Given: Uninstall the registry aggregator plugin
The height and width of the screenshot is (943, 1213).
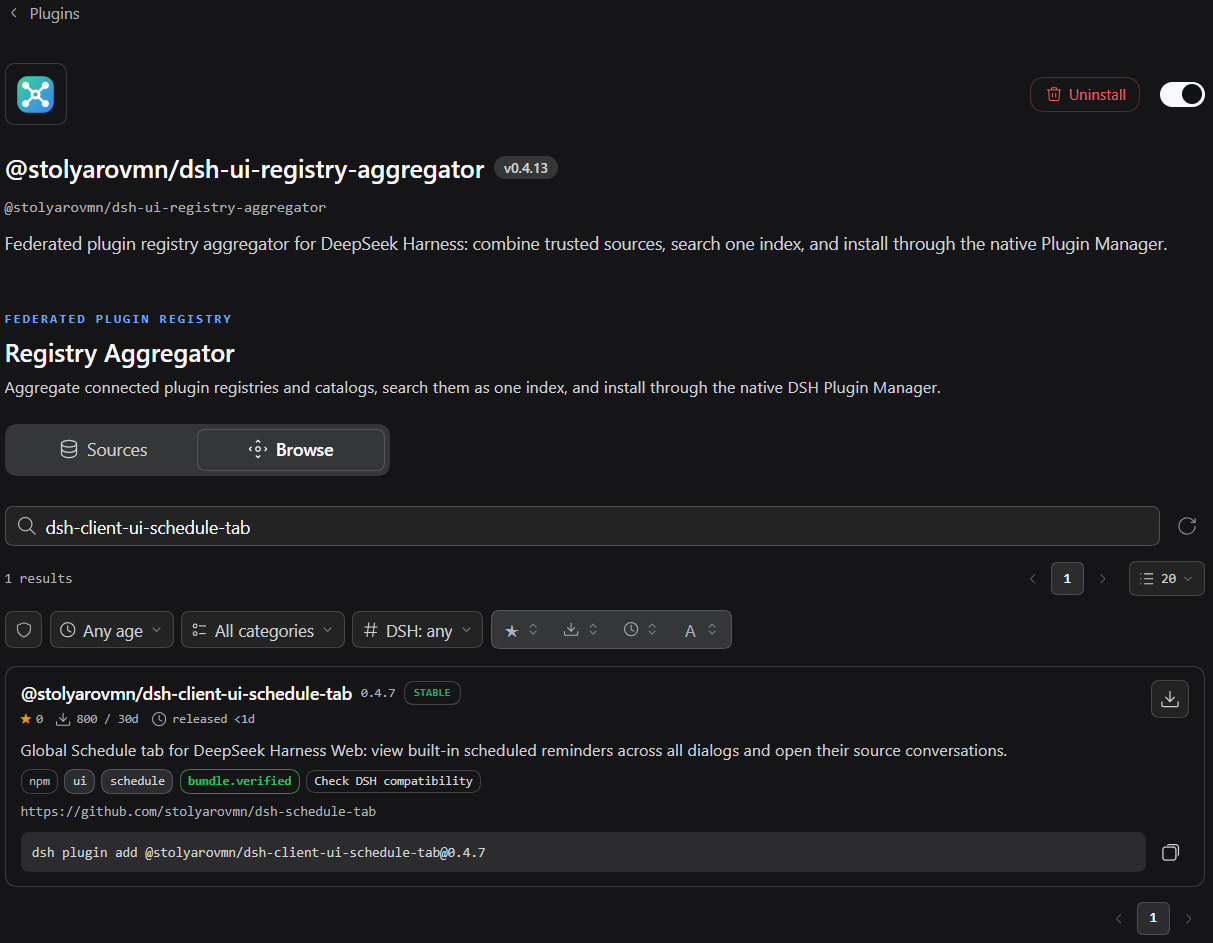Looking at the screenshot, I should [x=1085, y=94].
